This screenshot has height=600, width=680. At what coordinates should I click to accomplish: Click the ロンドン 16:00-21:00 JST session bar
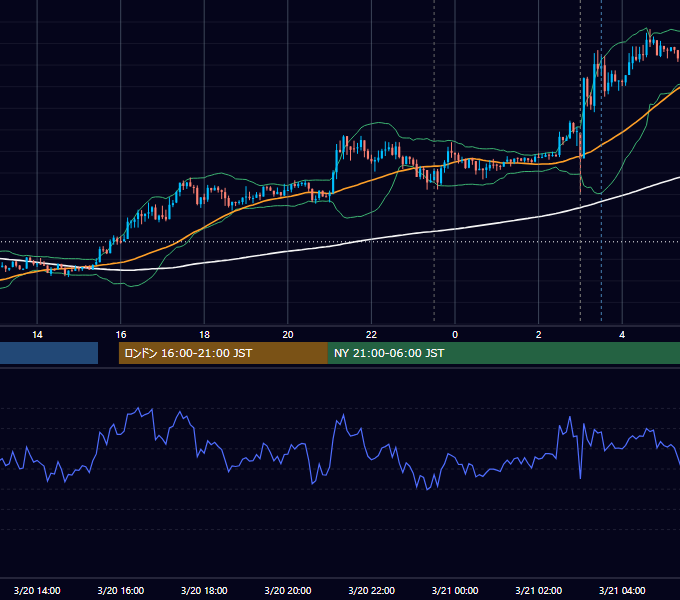click(223, 353)
